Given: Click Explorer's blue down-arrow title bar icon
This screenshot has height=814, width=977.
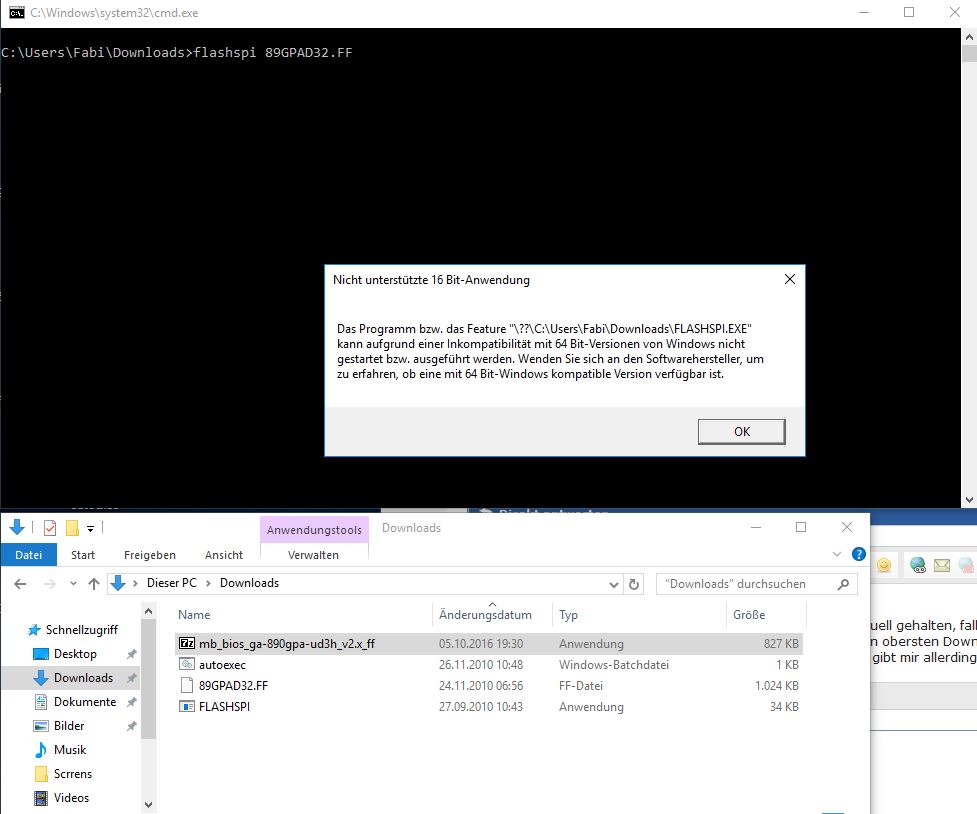Looking at the screenshot, I should pos(17,528).
